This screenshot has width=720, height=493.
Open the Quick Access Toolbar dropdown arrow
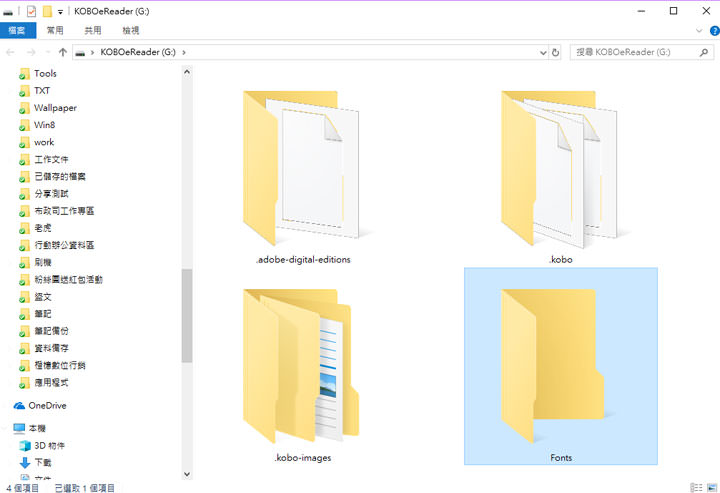61,12
